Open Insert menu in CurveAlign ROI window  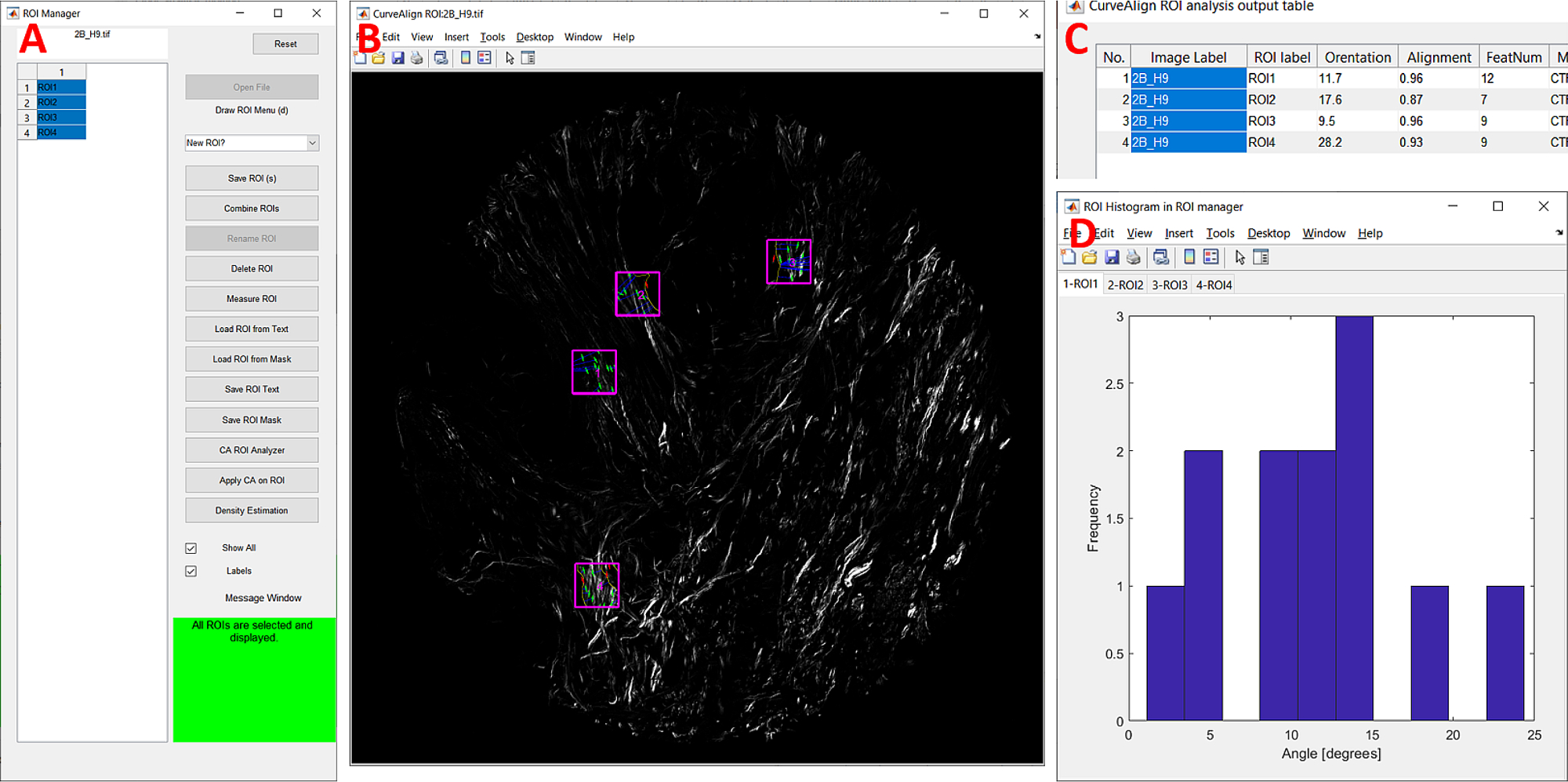coord(456,37)
